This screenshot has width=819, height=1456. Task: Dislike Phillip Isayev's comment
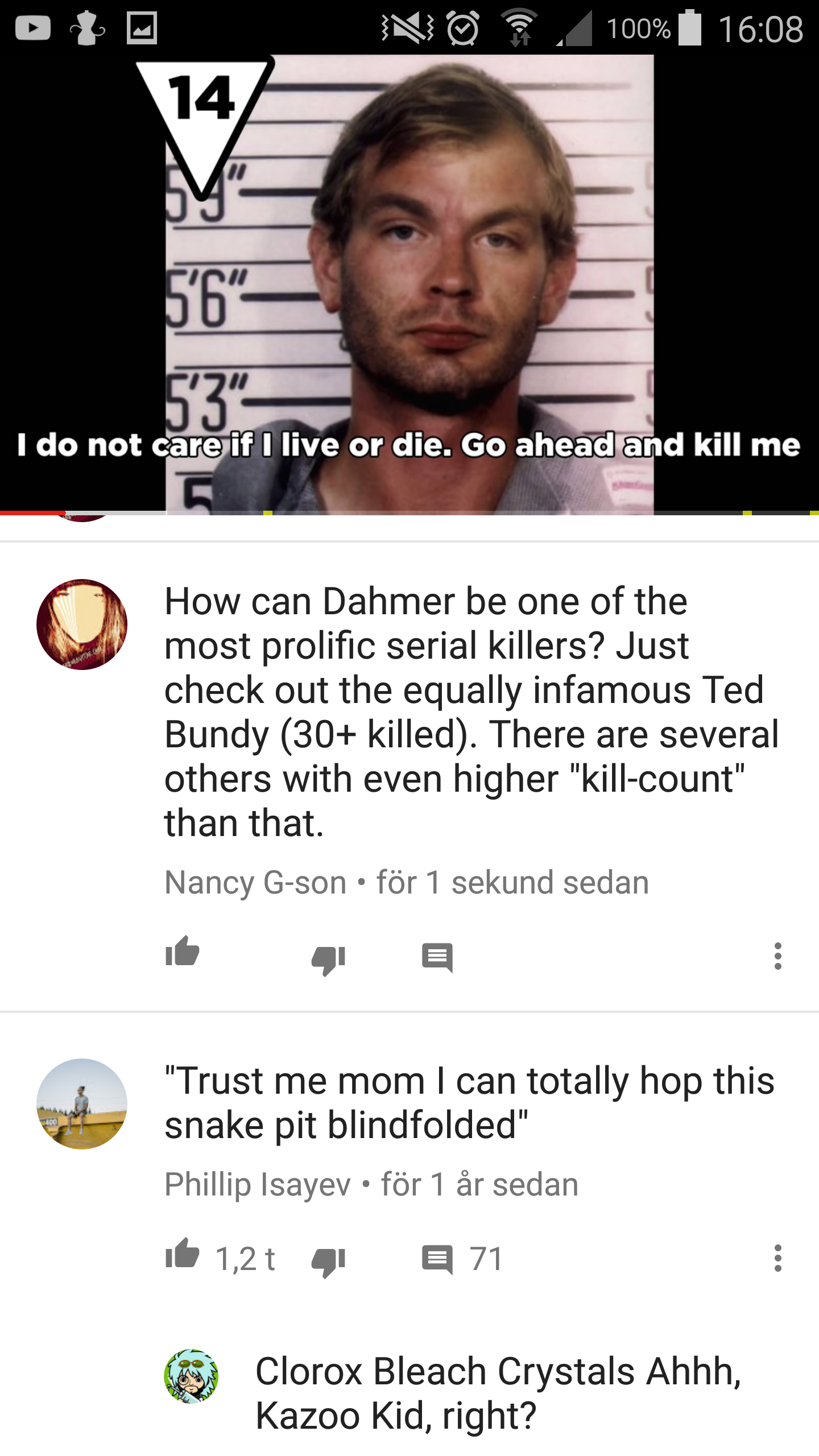pos(328,1263)
